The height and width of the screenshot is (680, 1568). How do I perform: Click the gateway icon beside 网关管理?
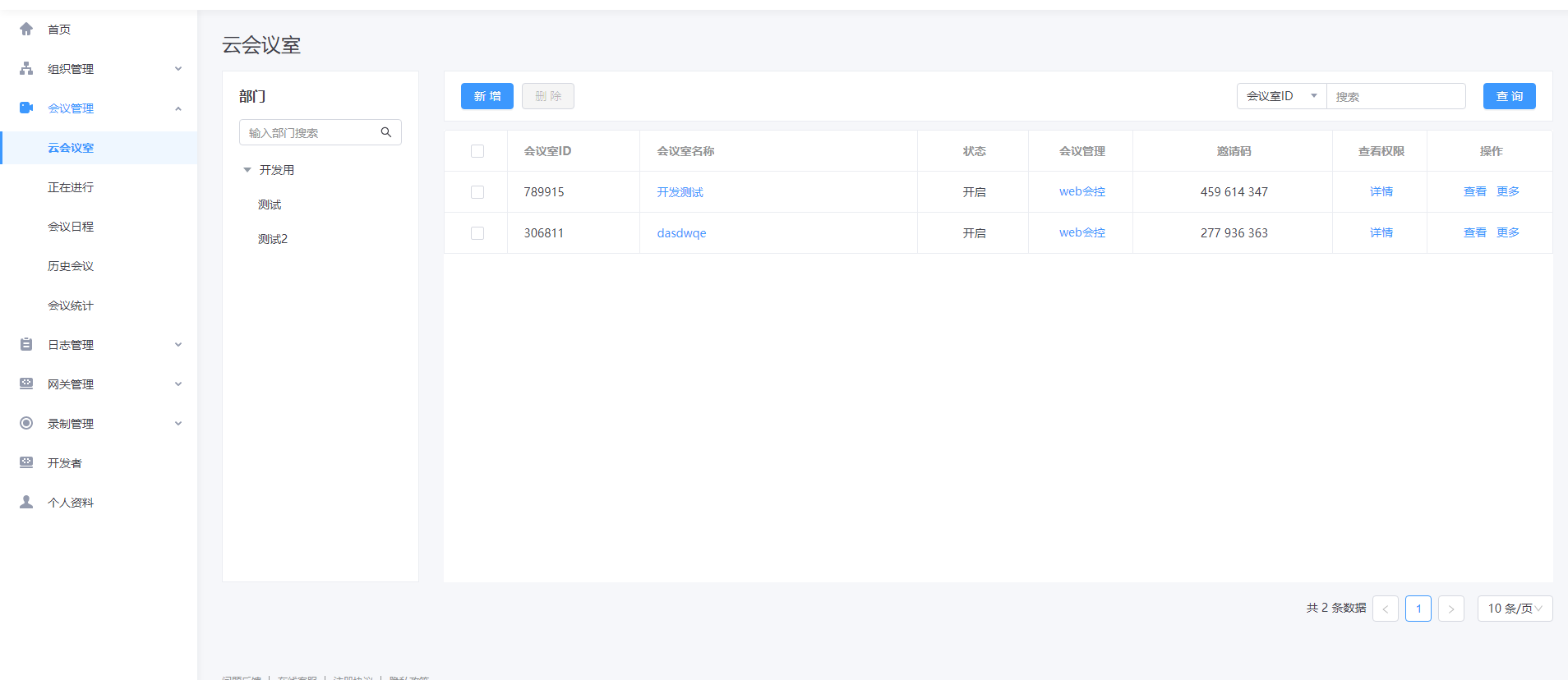click(26, 384)
